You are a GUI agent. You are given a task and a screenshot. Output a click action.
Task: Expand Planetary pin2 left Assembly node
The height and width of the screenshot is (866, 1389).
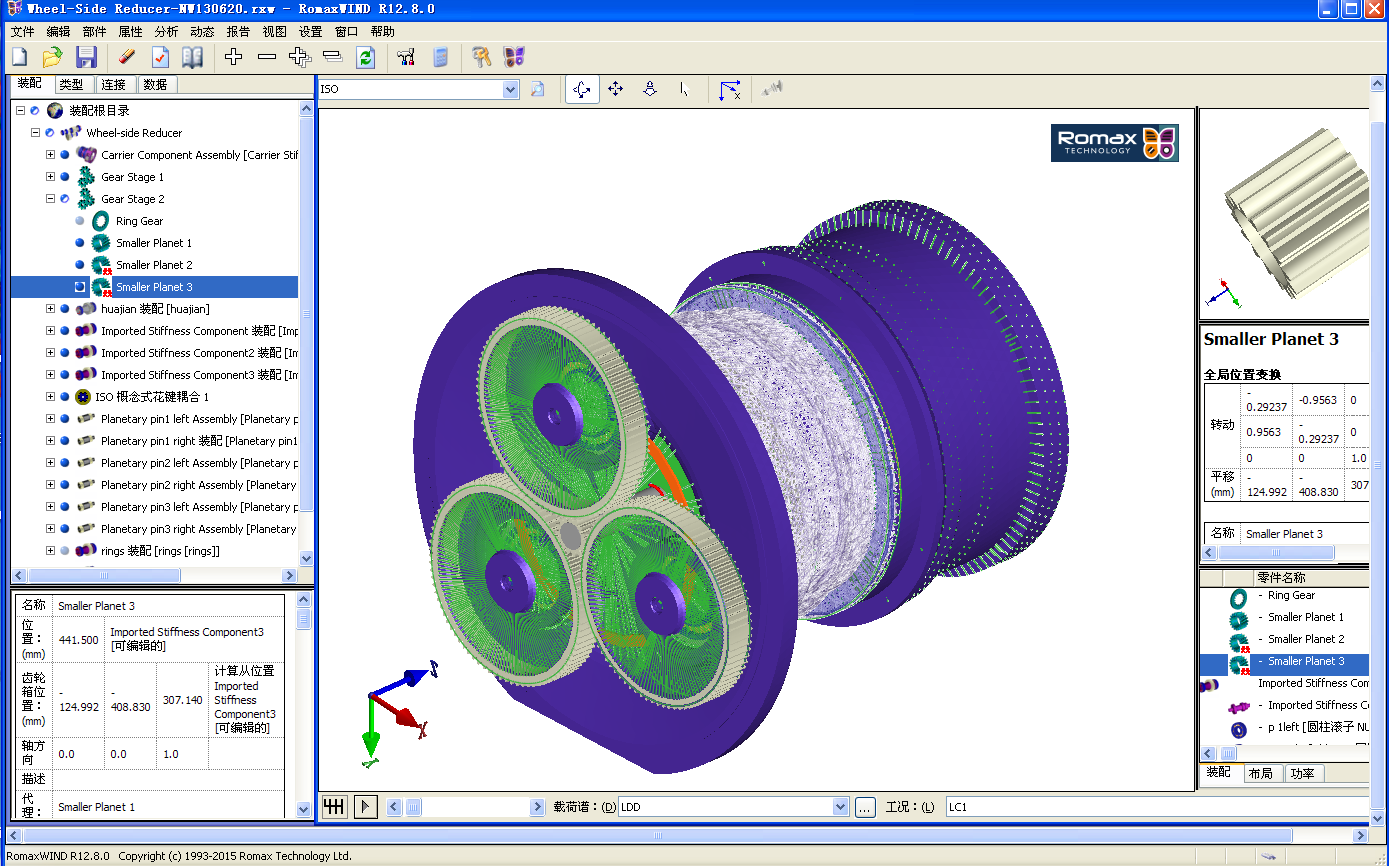[50, 463]
